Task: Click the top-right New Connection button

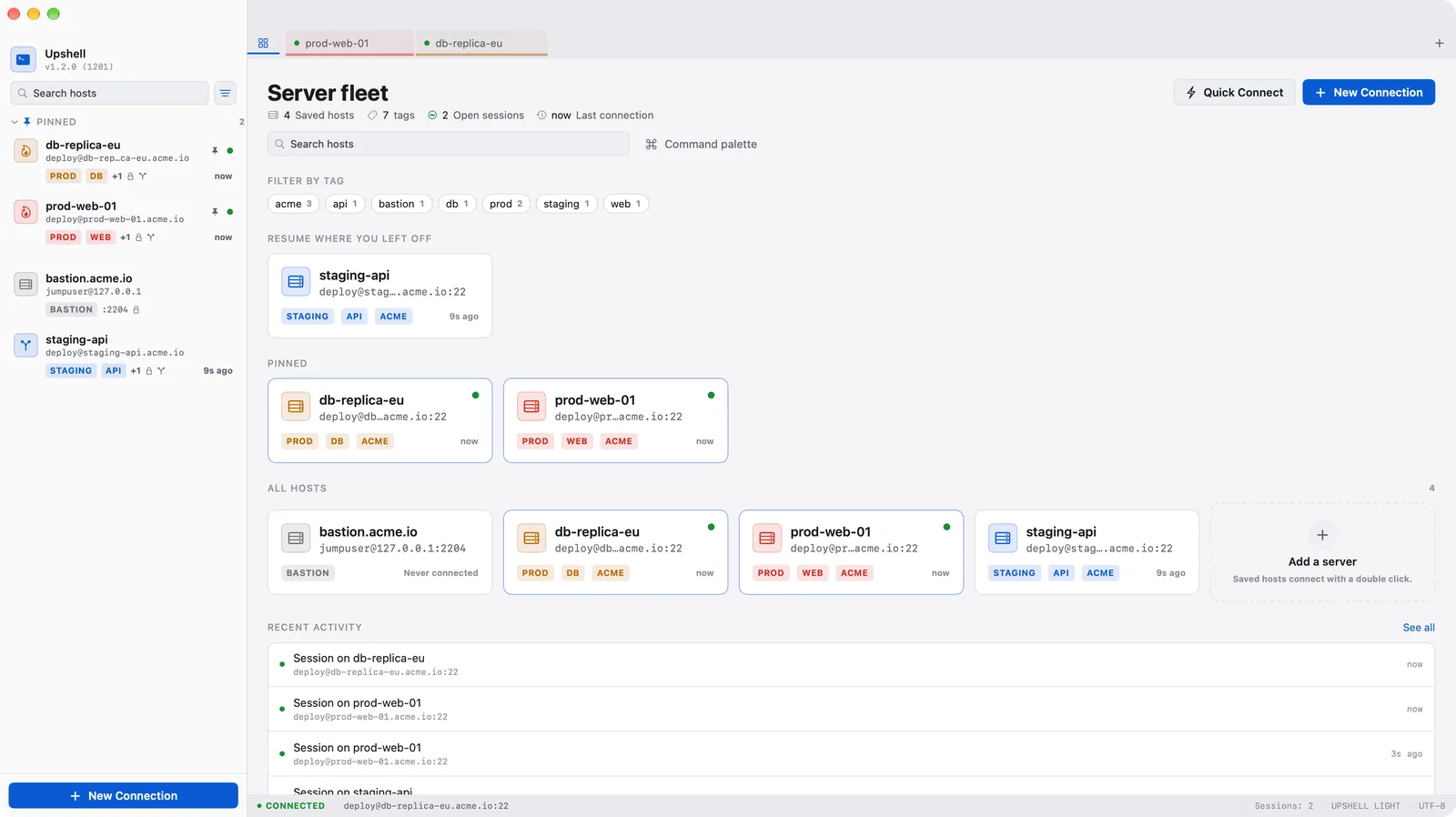Action: [x=1369, y=92]
